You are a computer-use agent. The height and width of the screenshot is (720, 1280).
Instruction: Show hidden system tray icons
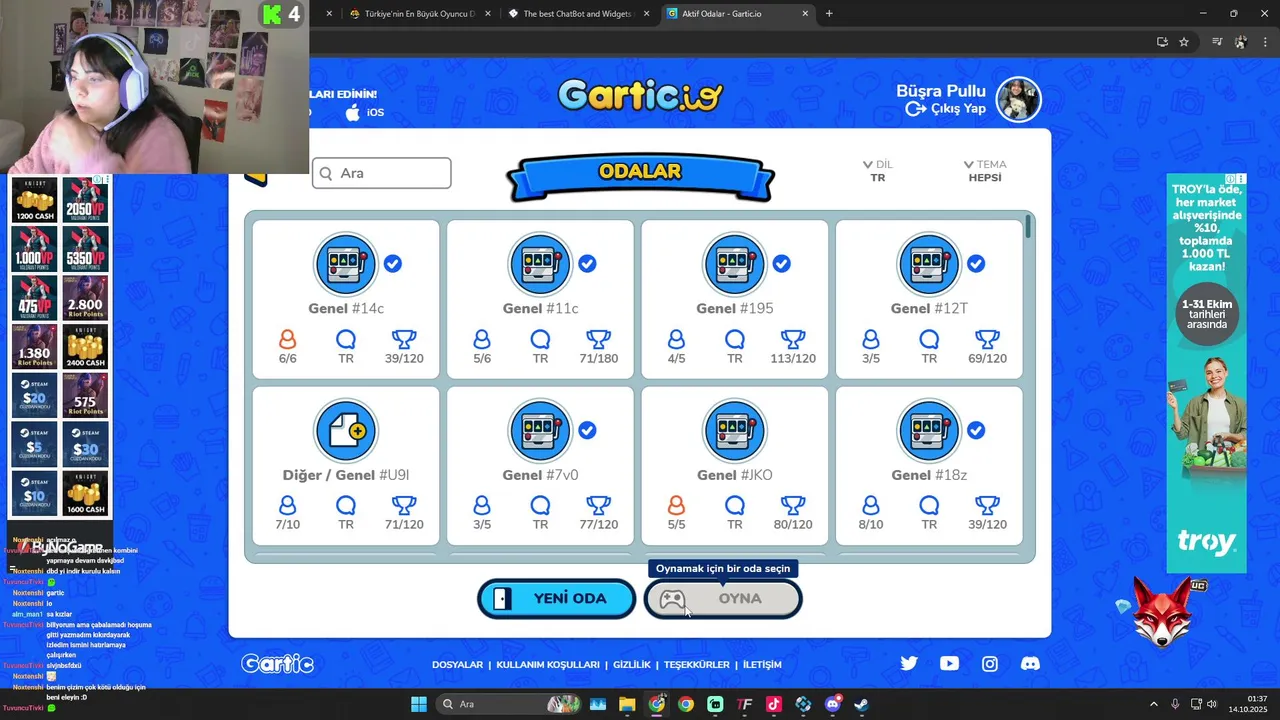click(1154, 704)
